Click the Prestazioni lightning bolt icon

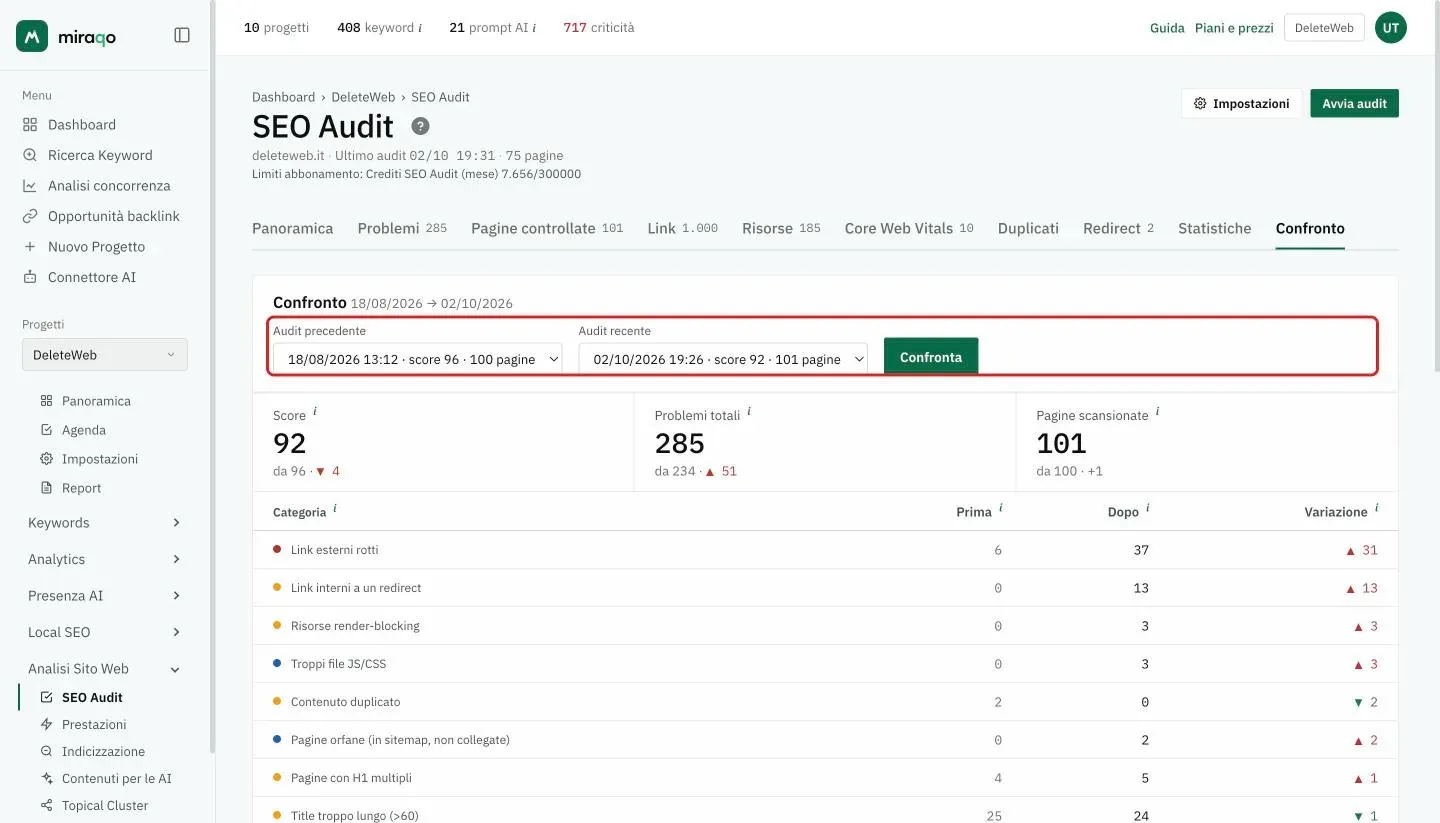point(46,724)
